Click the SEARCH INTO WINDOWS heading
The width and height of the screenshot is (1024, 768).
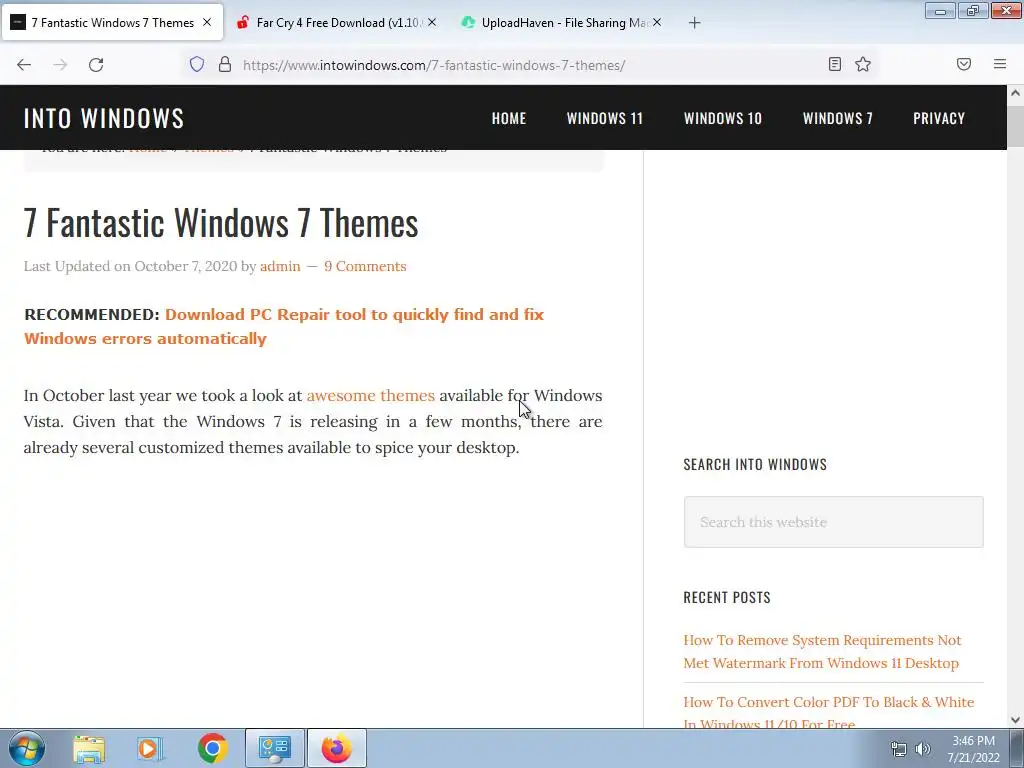(755, 464)
